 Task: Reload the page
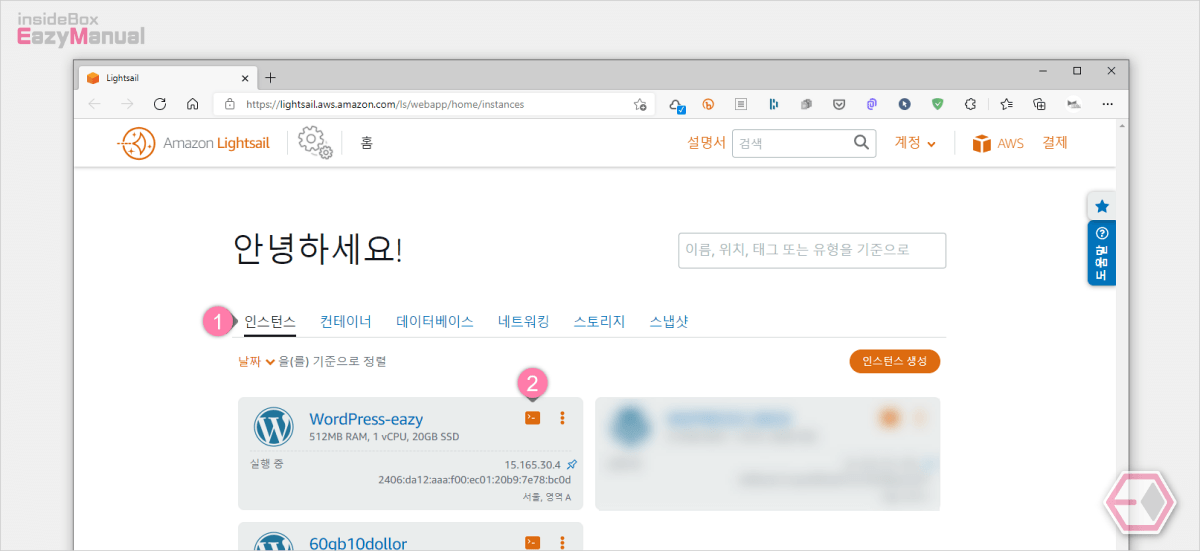[x=159, y=104]
